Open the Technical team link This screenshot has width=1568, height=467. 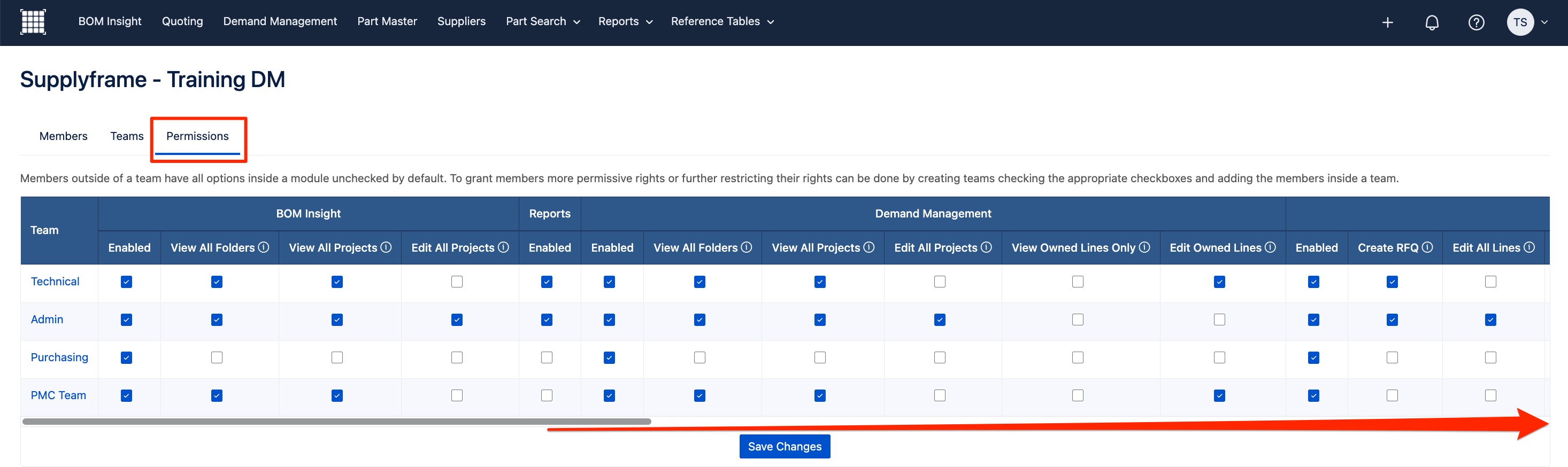click(55, 282)
